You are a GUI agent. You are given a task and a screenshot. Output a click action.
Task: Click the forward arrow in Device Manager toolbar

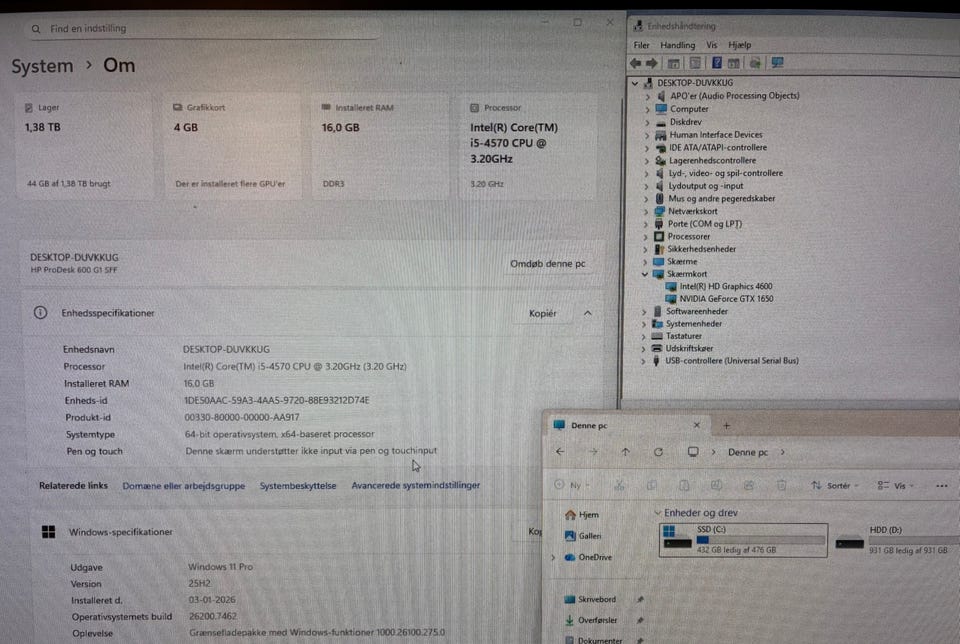click(x=651, y=63)
